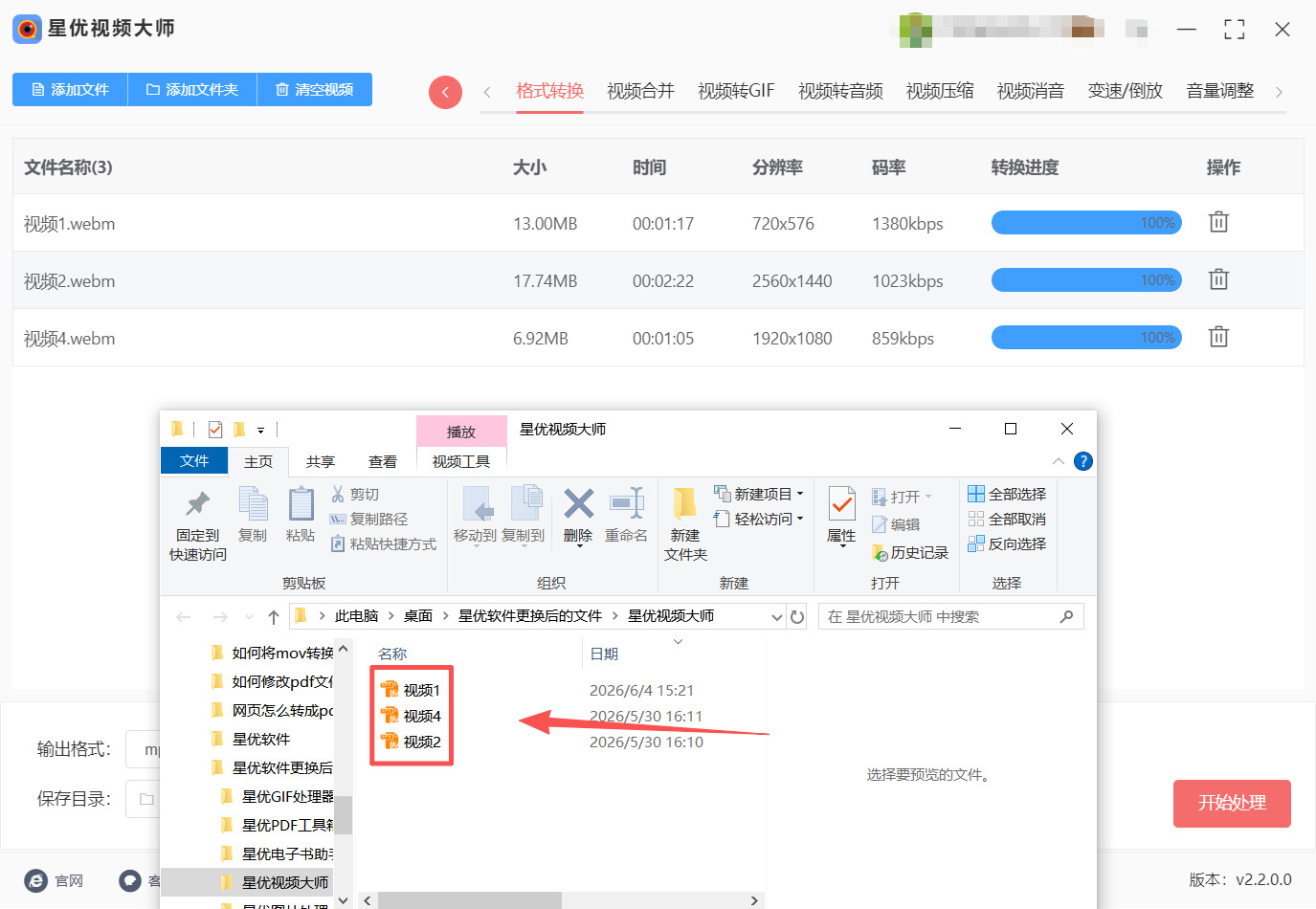Open the 文件 tab in Explorer
This screenshot has height=909, width=1316.
pyautogui.click(x=194, y=460)
